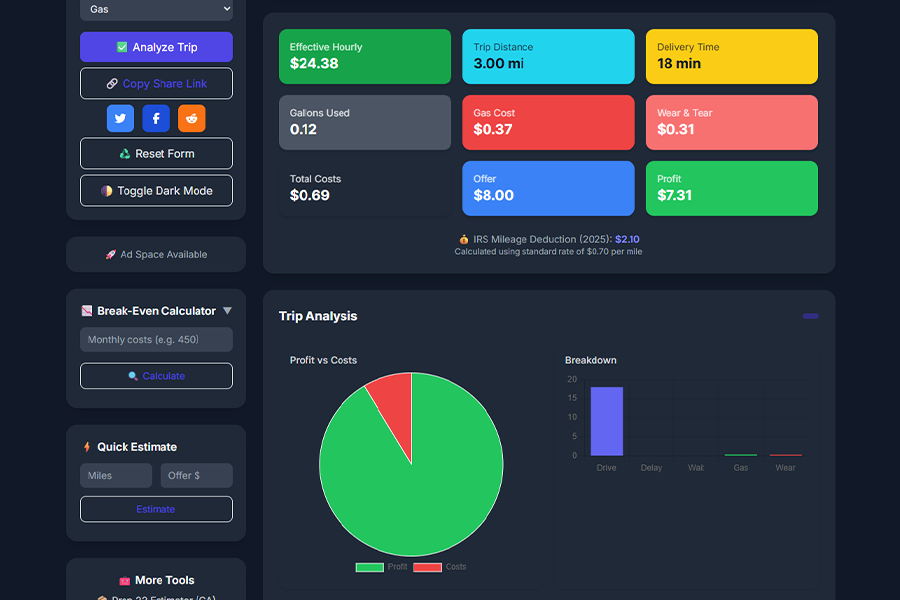Click the Twitter share icon
Screen dimensions: 900x600
tap(120, 118)
